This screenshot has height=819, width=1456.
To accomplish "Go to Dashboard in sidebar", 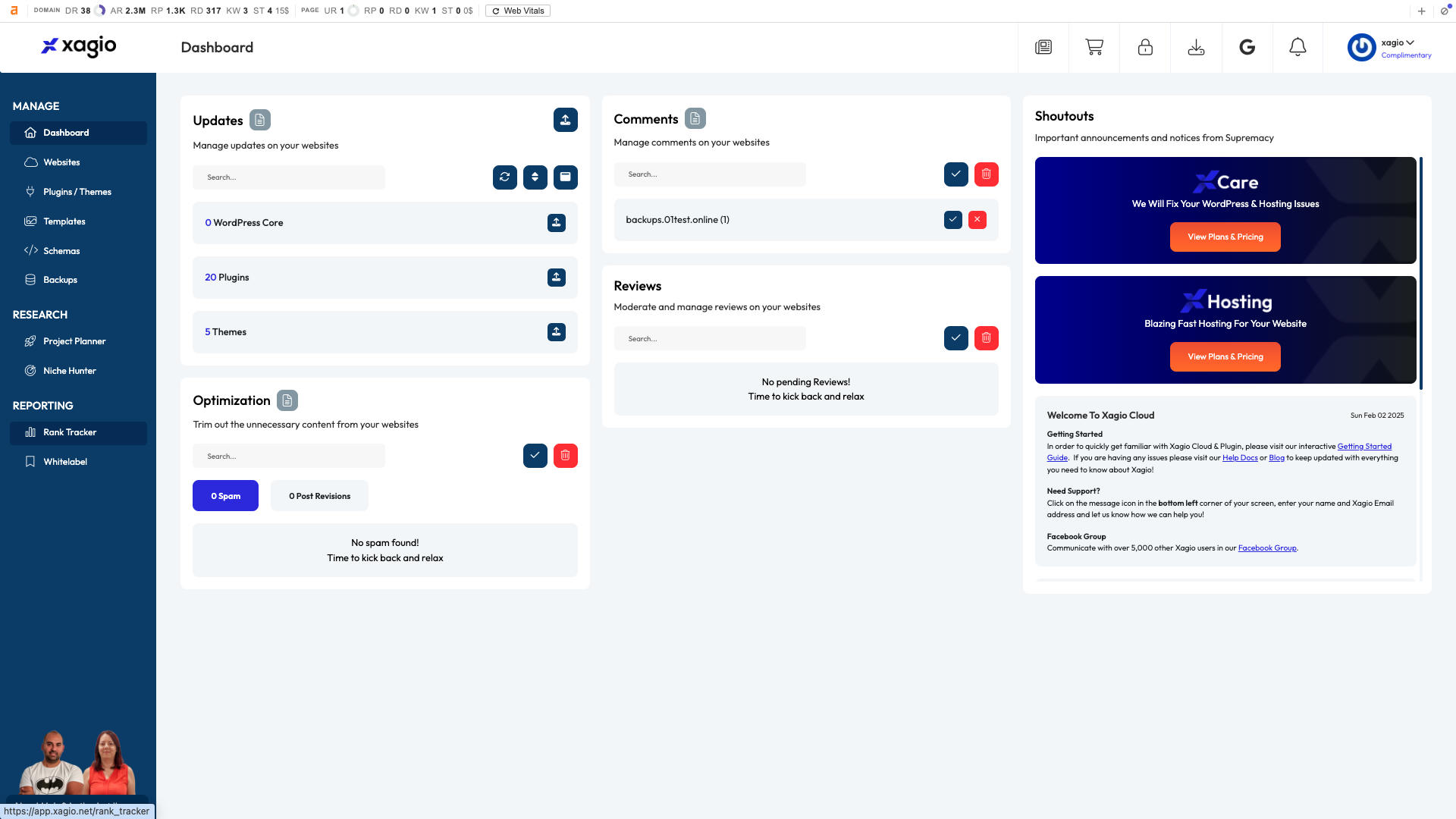I will 78,133.
